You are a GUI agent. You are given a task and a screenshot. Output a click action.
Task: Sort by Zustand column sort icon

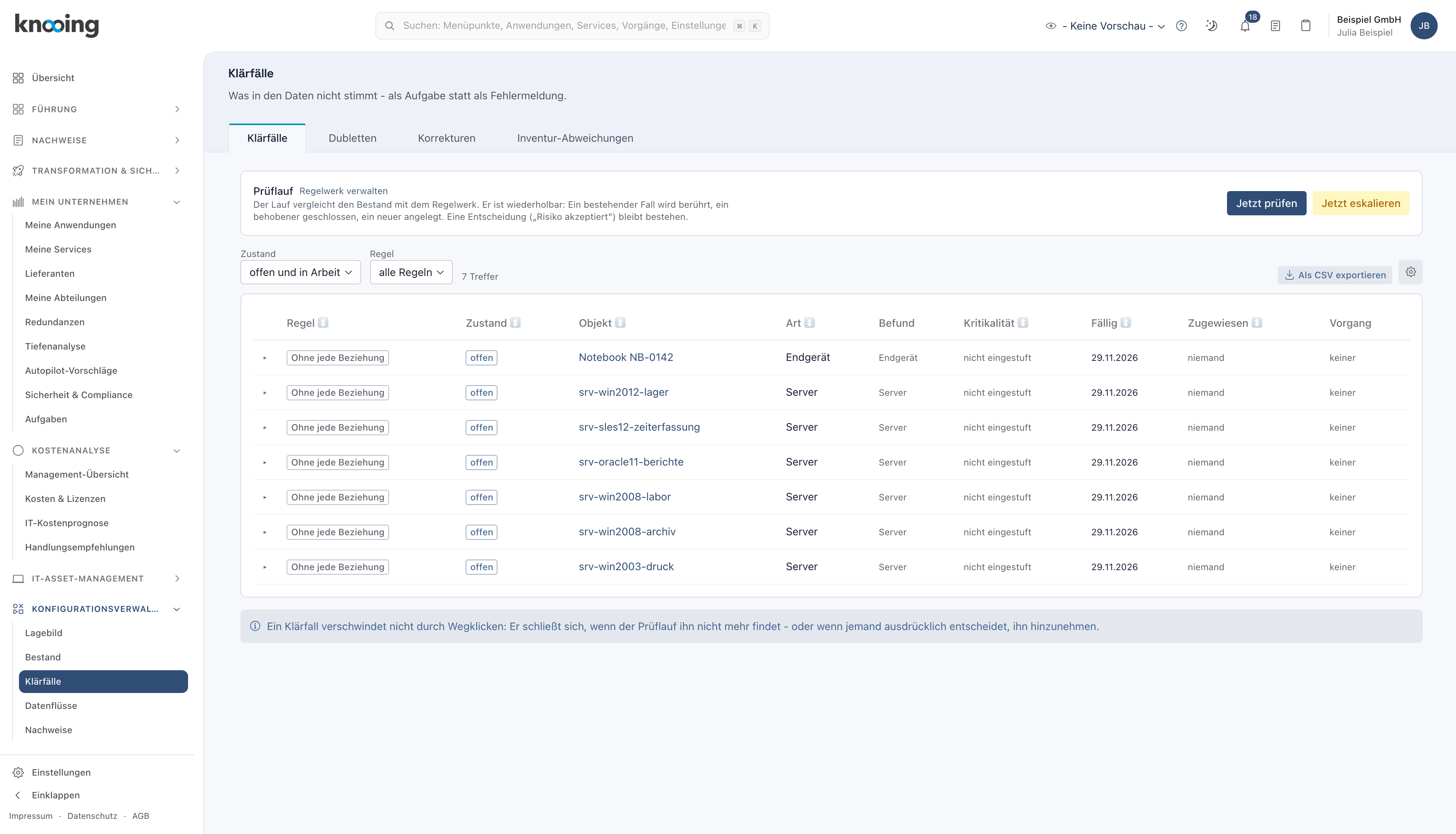click(516, 323)
